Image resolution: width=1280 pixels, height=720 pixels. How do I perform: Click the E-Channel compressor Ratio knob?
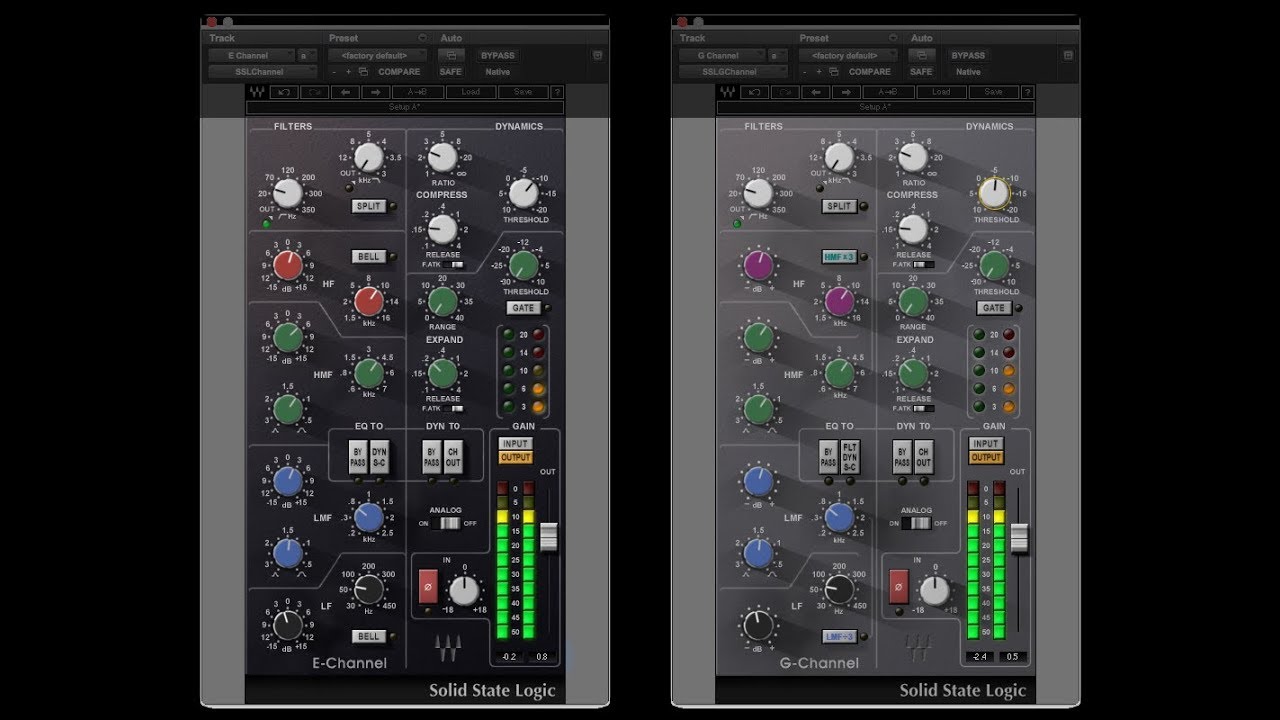click(441, 157)
